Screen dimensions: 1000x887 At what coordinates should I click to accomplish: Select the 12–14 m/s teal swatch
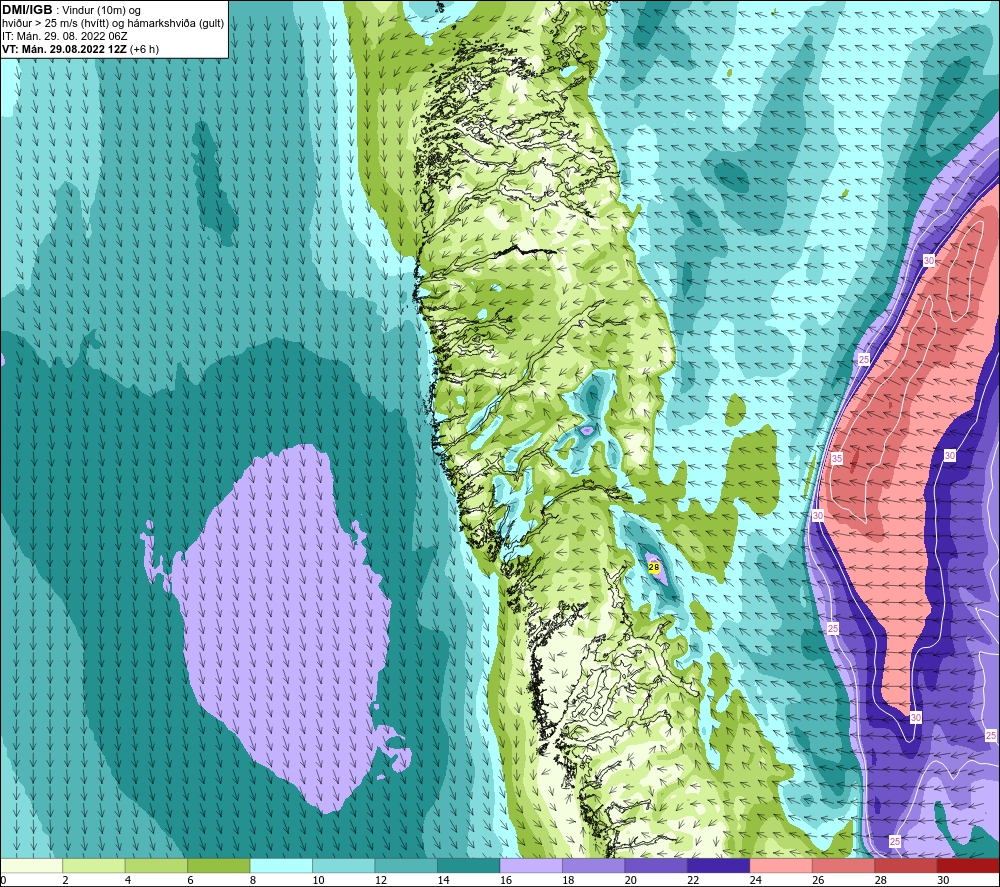tap(406, 865)
